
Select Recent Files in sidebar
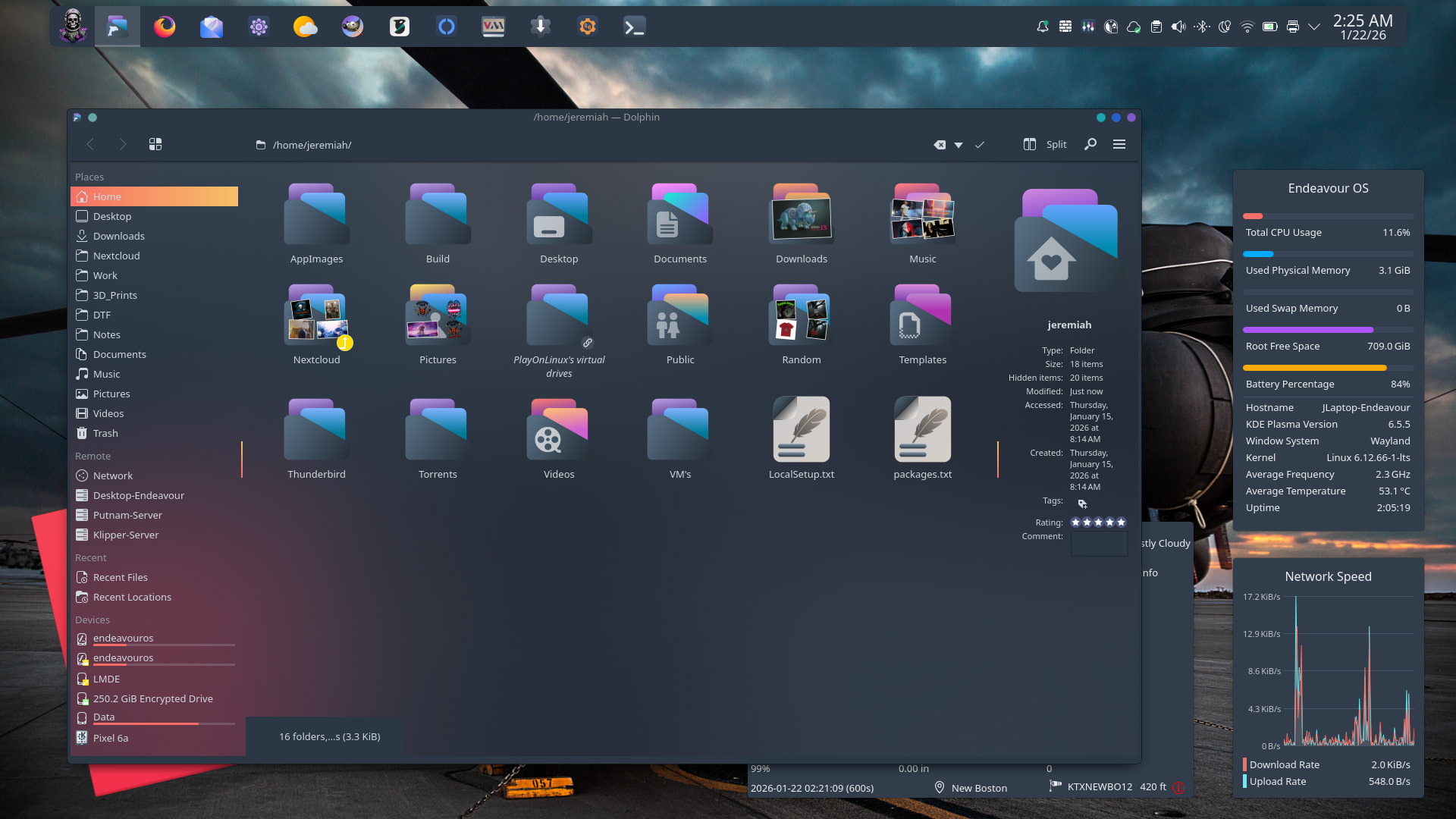[x=120, y=577]
